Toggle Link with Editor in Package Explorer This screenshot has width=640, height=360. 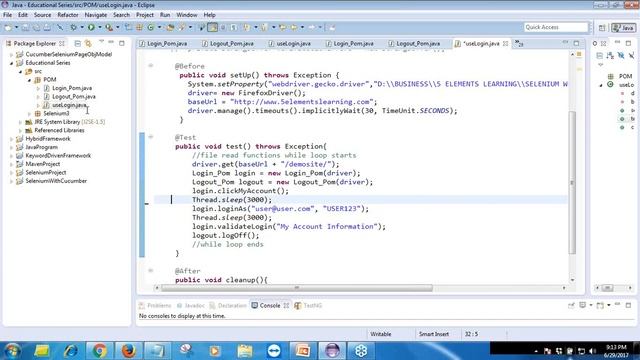click(x=88, y=43)
